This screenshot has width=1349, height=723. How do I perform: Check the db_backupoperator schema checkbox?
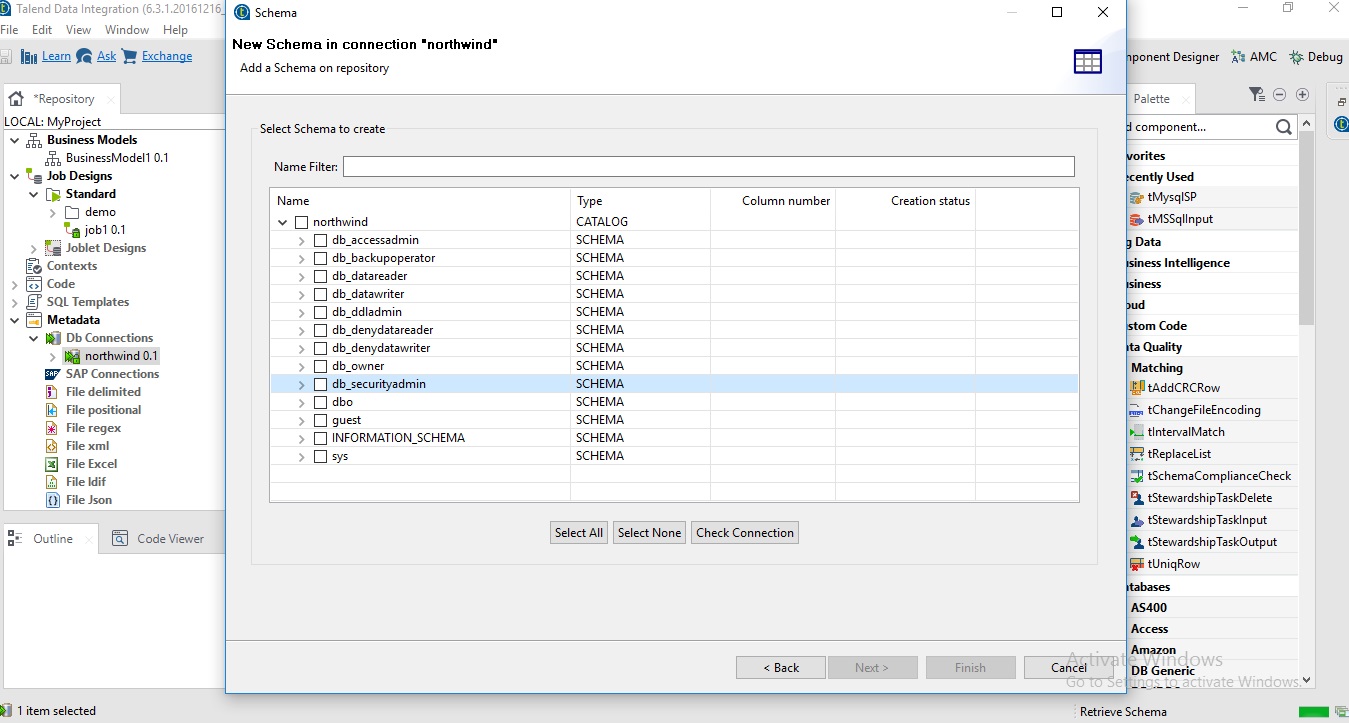(320, 258)
